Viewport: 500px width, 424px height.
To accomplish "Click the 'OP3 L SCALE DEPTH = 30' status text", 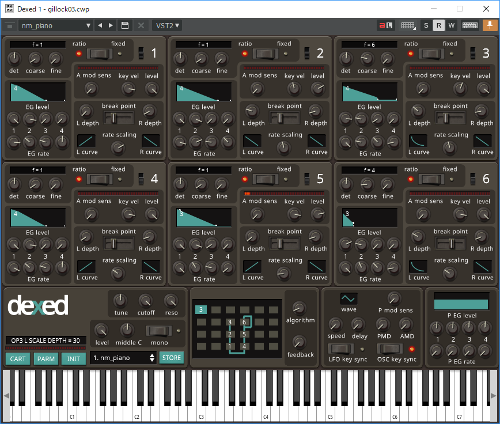I will click(x=46, y=341).
